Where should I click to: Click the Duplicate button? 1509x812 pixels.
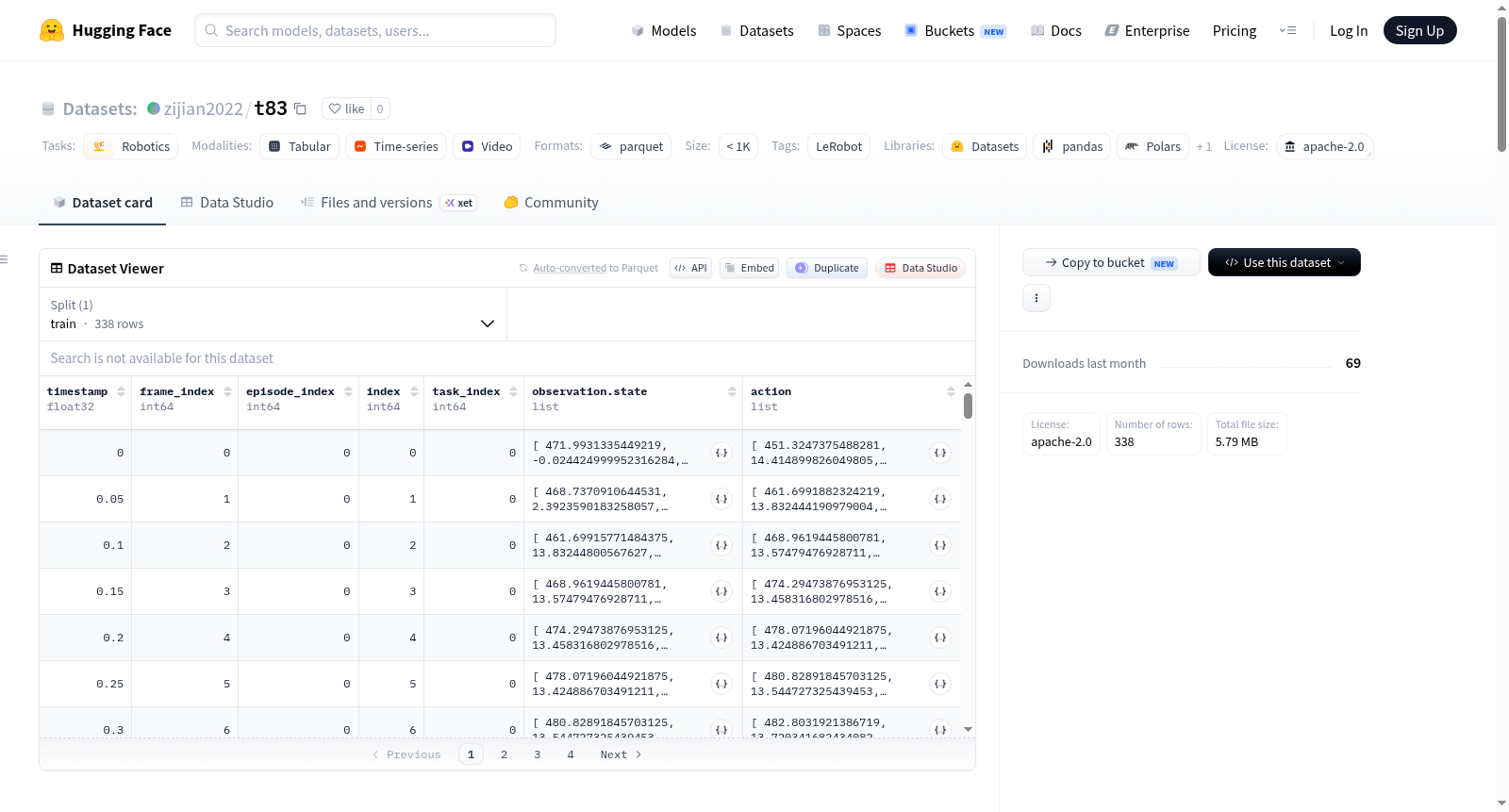tap(826, 268)
